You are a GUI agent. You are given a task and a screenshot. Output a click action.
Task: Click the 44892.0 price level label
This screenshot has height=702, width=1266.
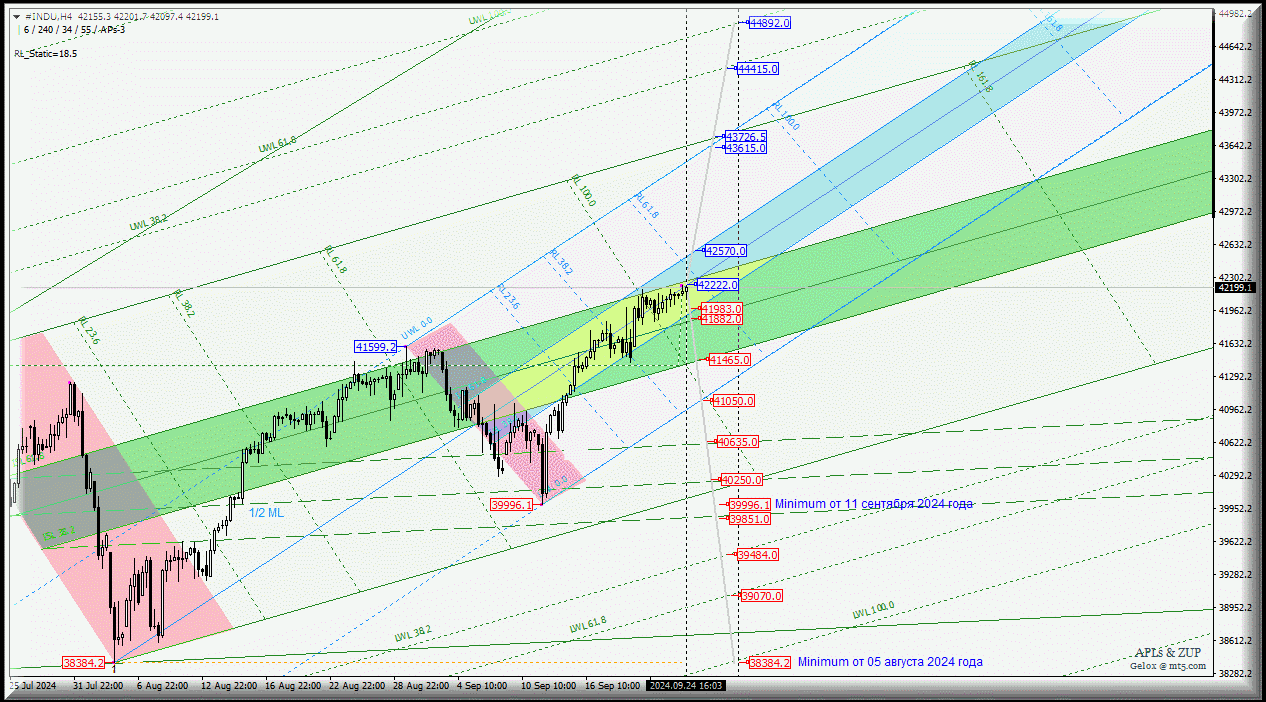[x=769, y=23]
